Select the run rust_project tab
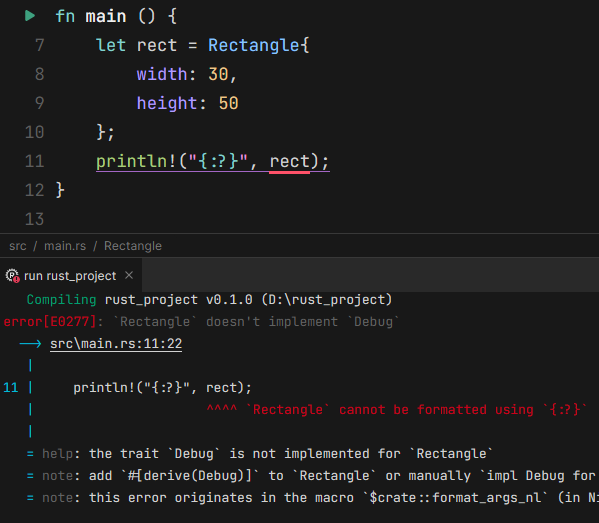This screenshot has height=523, width=599. (x=71, y=275)
